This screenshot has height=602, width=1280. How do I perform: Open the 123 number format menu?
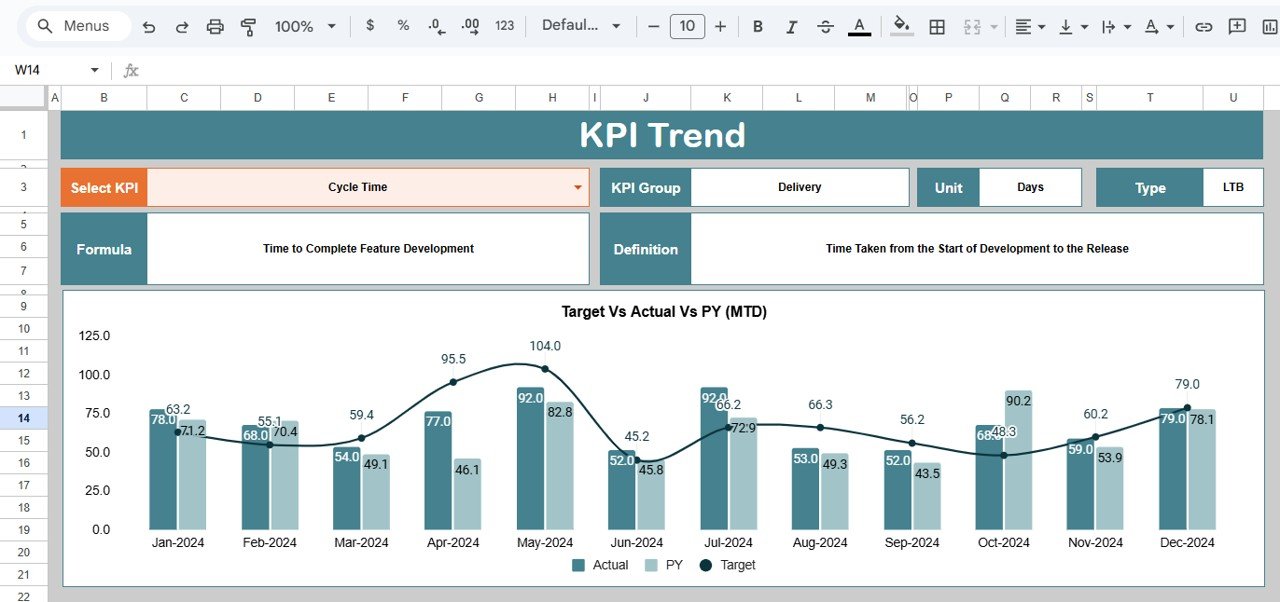[x=505, y=26]
